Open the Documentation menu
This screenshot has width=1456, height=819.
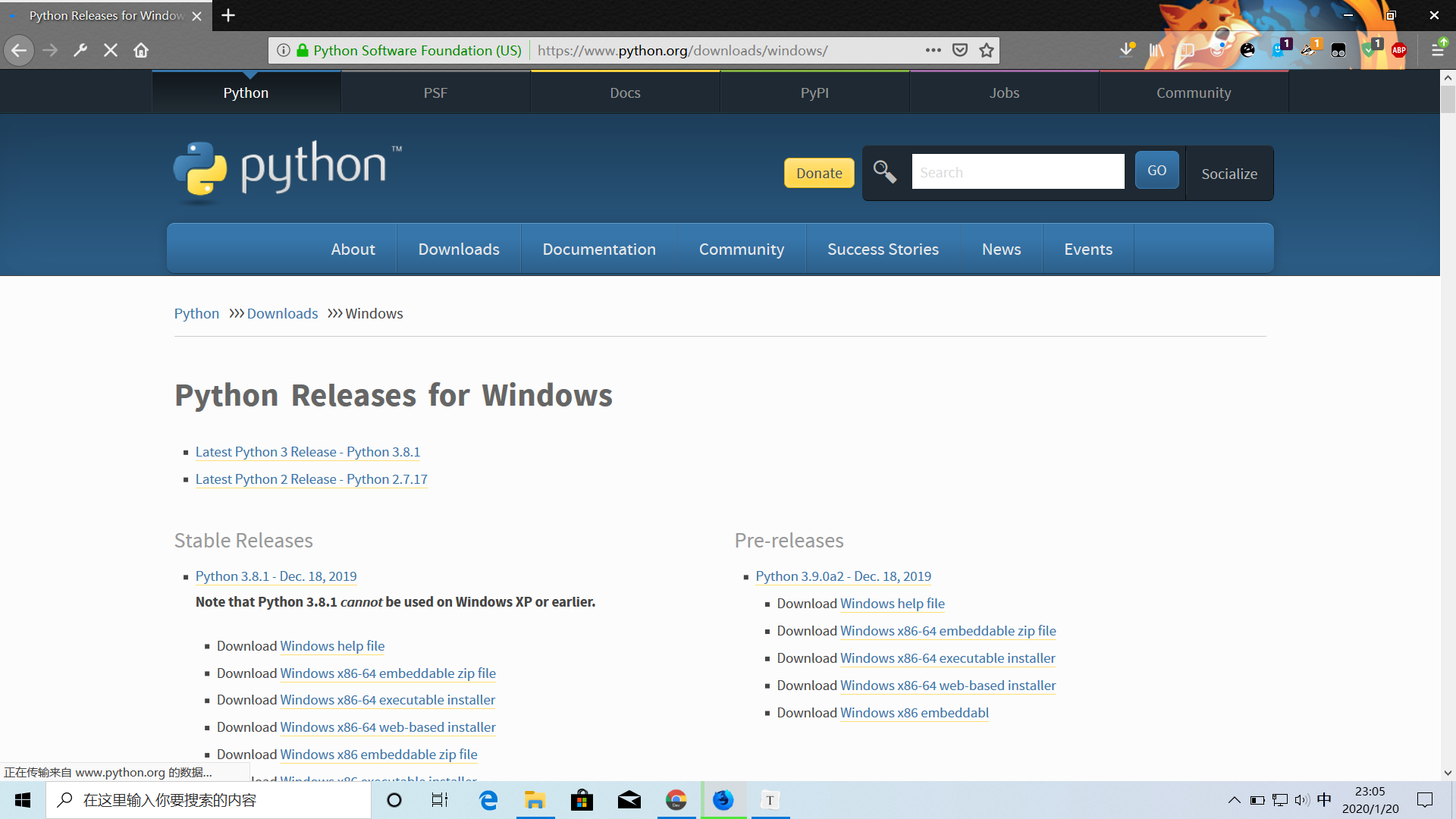(x=599, y=249)
